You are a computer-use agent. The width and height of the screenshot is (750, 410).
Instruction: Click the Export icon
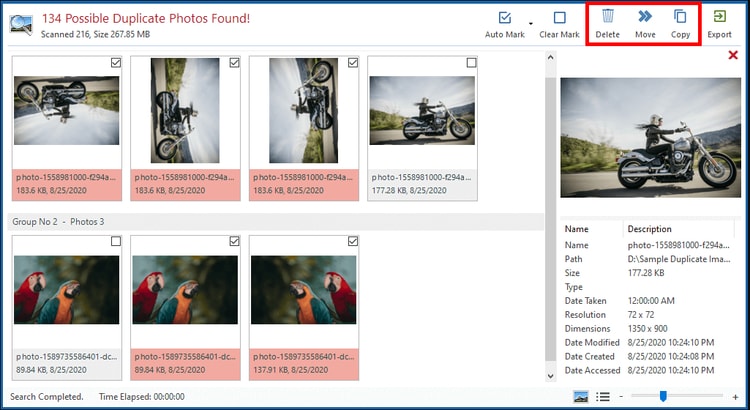coord(719,18)
